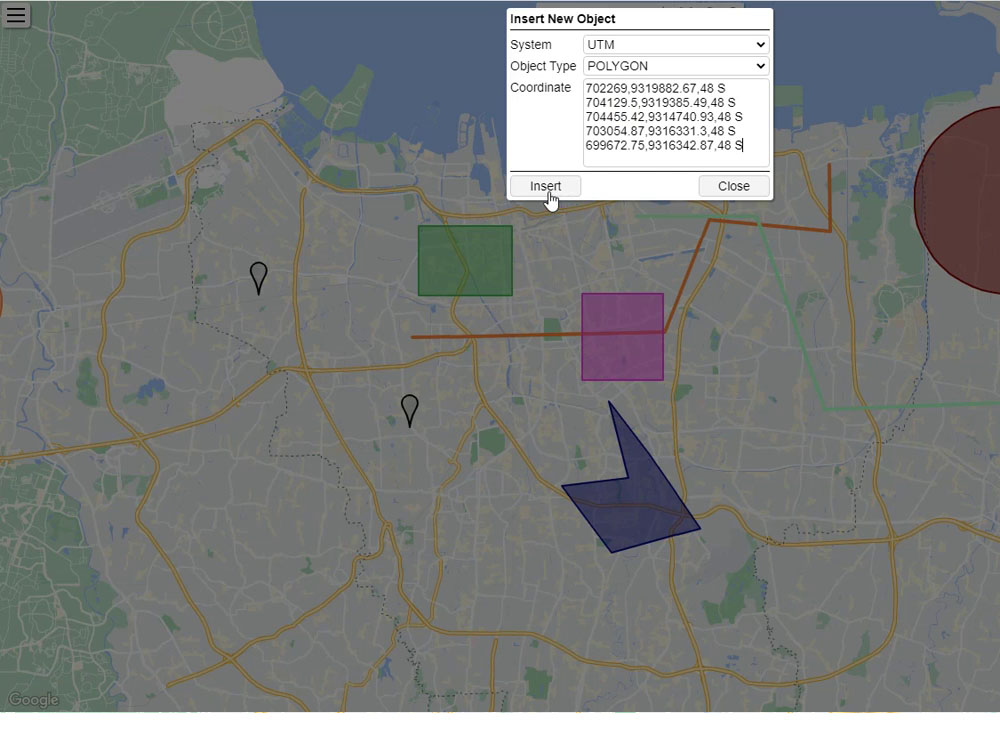
Task: Click the magenta square polygon on the map
Action: (x=622, y=337)
